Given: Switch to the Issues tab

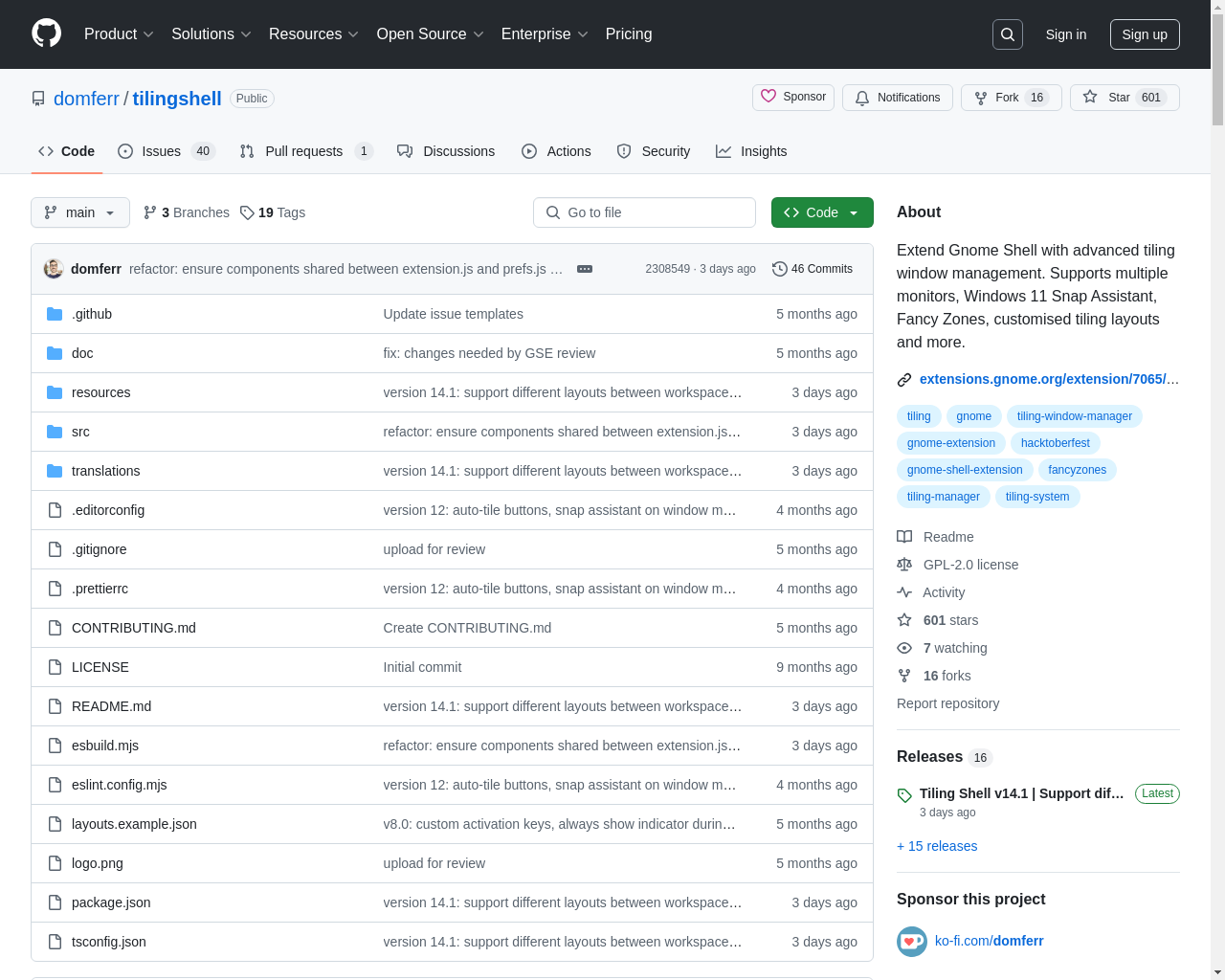Looking at the screenshot, I should click(167, 151).
